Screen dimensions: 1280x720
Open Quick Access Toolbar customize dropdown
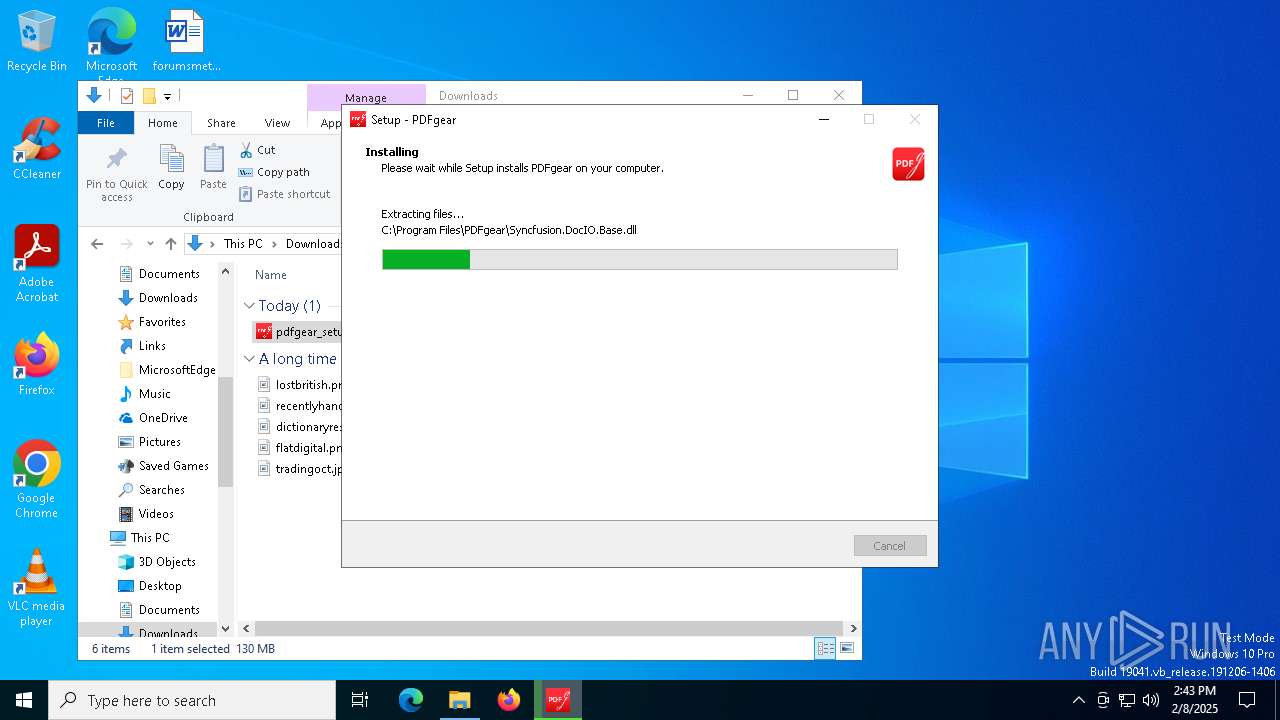[x=167, y=96]
